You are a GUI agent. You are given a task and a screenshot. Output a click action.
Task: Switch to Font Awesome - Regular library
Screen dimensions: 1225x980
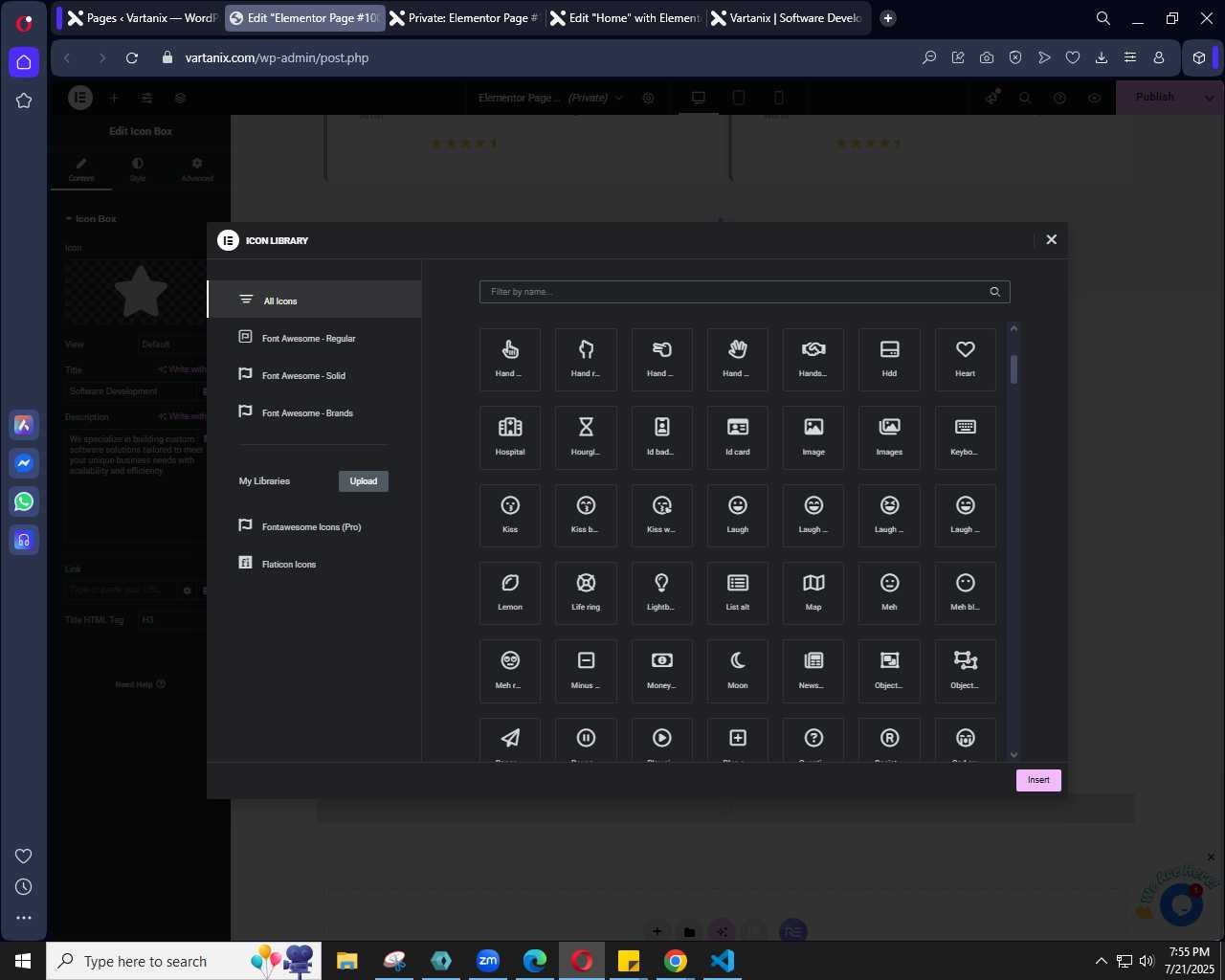coord(314,338)
